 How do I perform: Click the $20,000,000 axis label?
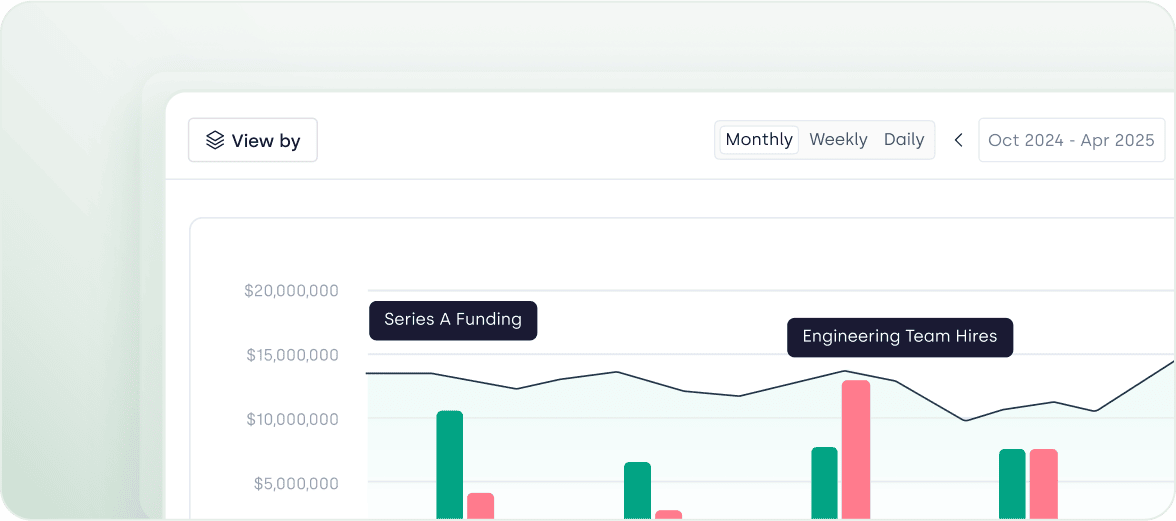click(x=291, y=291)
